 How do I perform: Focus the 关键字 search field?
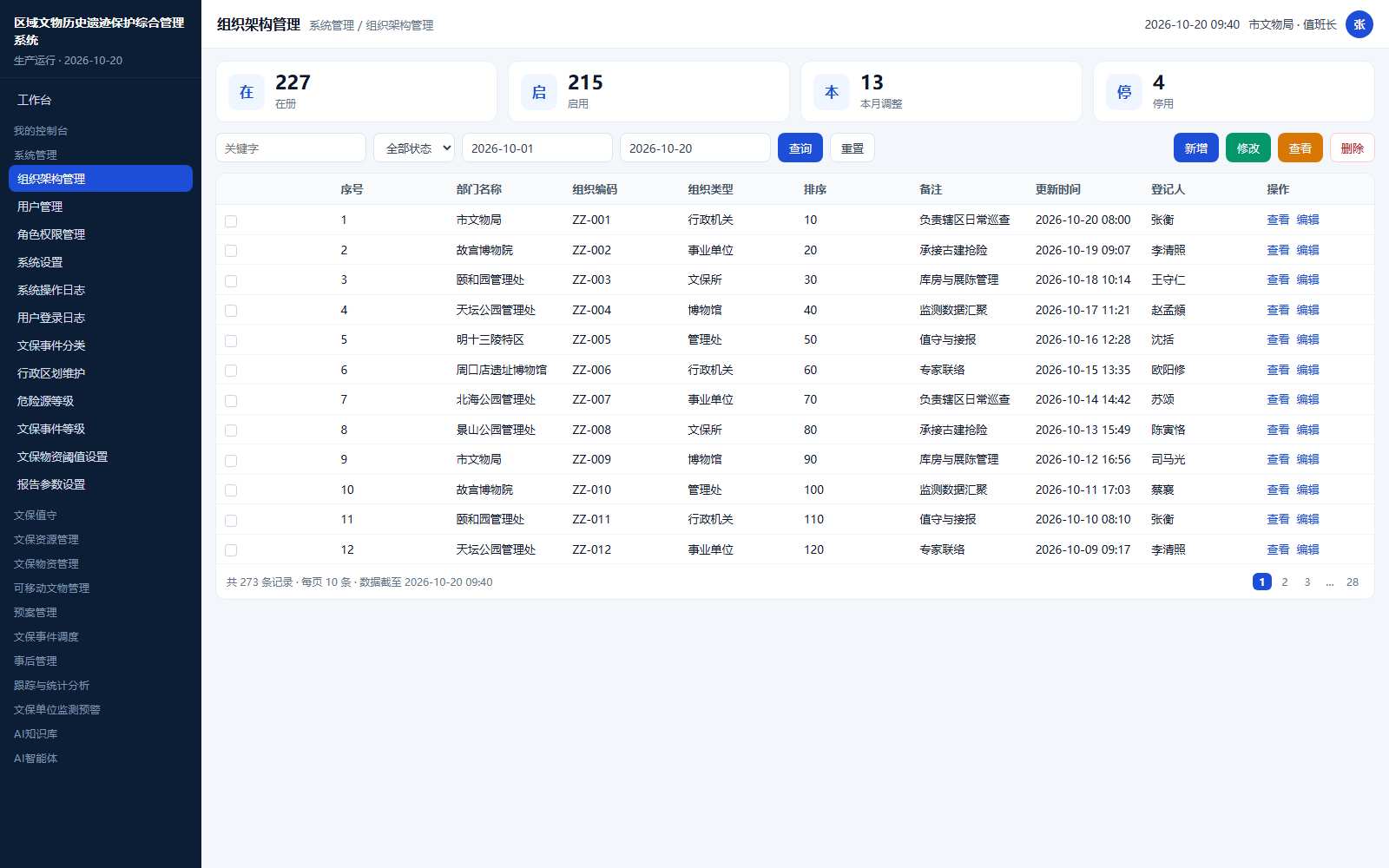pyautogui.click(x=291, y=148)
